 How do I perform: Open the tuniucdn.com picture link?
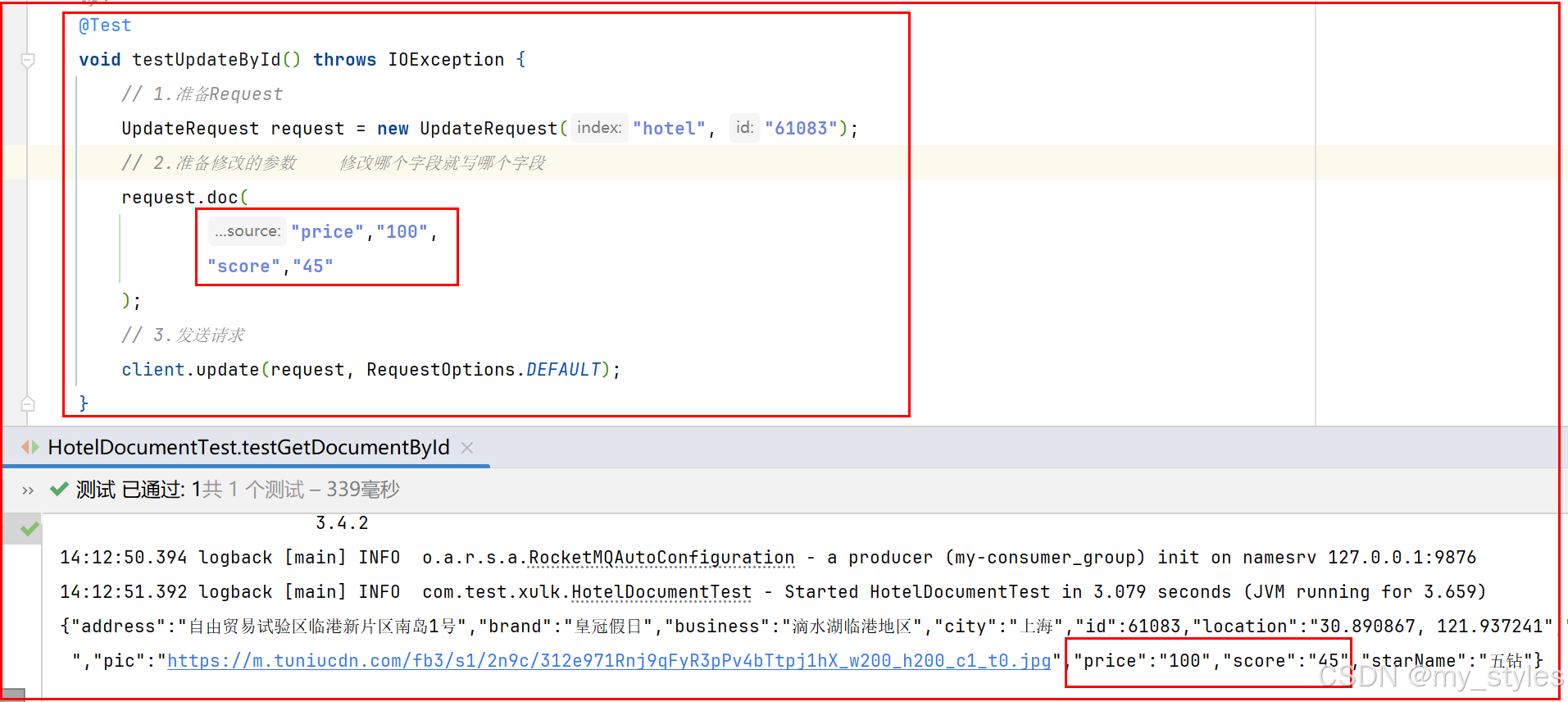point(609,661)
